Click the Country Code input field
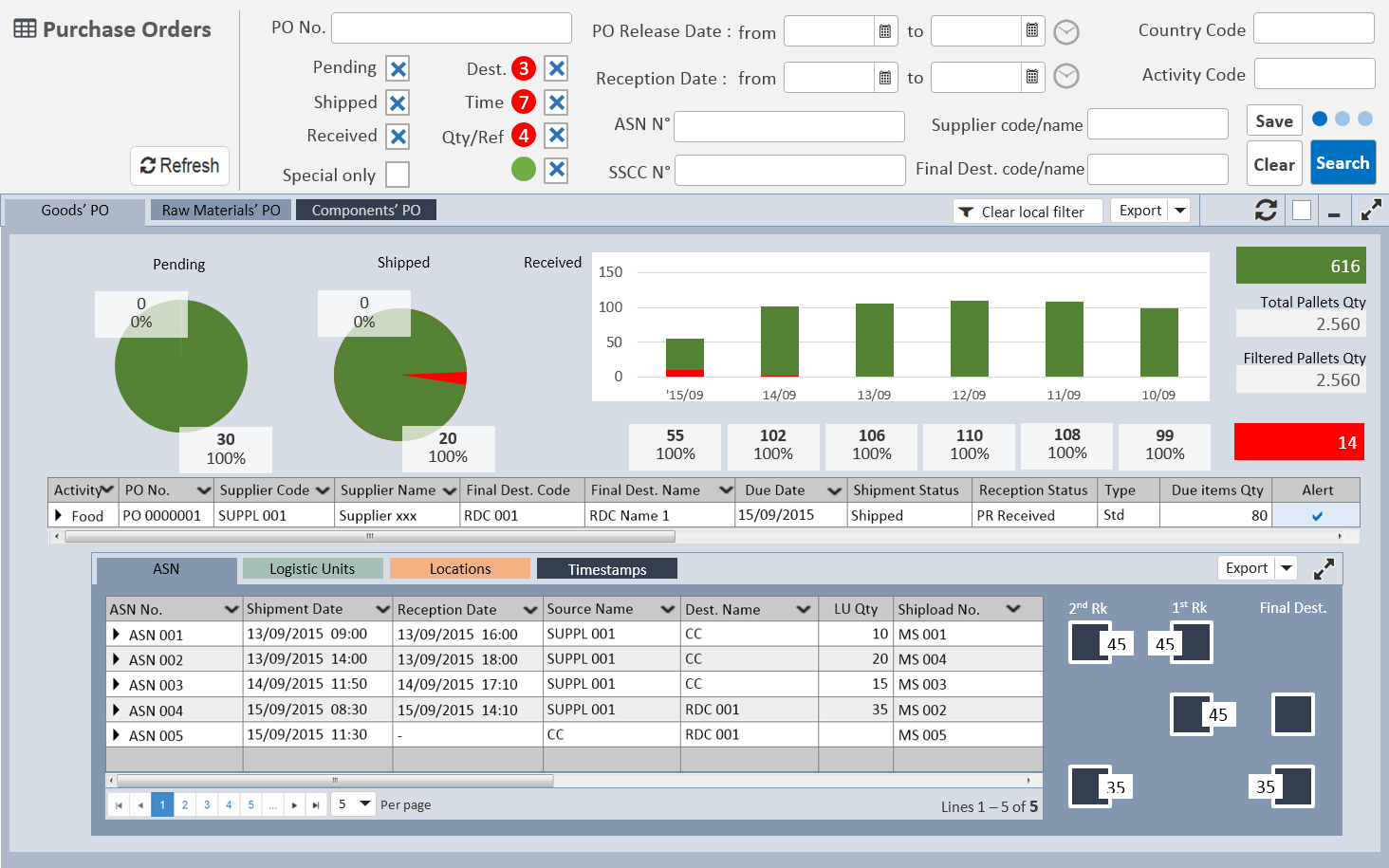Screen dimensions: 1389x868 1314,28
